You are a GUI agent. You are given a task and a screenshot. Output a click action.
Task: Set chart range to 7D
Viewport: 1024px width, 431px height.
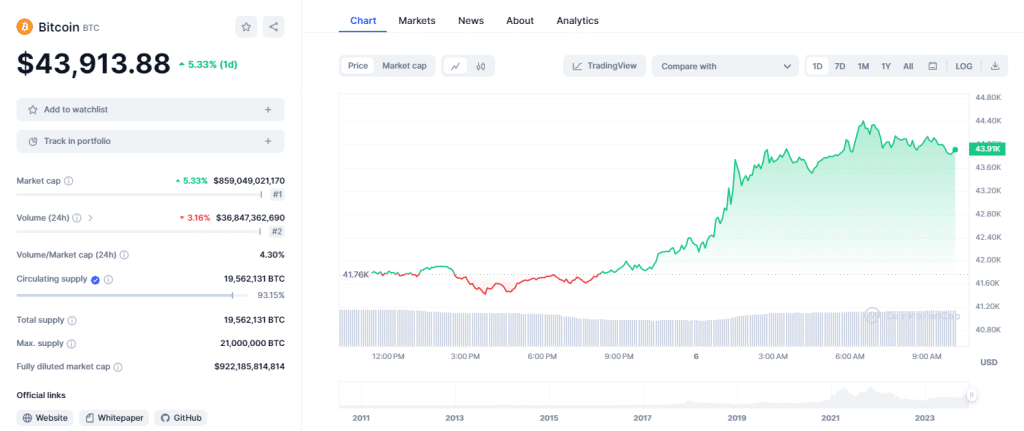click(x=840, y=66)
